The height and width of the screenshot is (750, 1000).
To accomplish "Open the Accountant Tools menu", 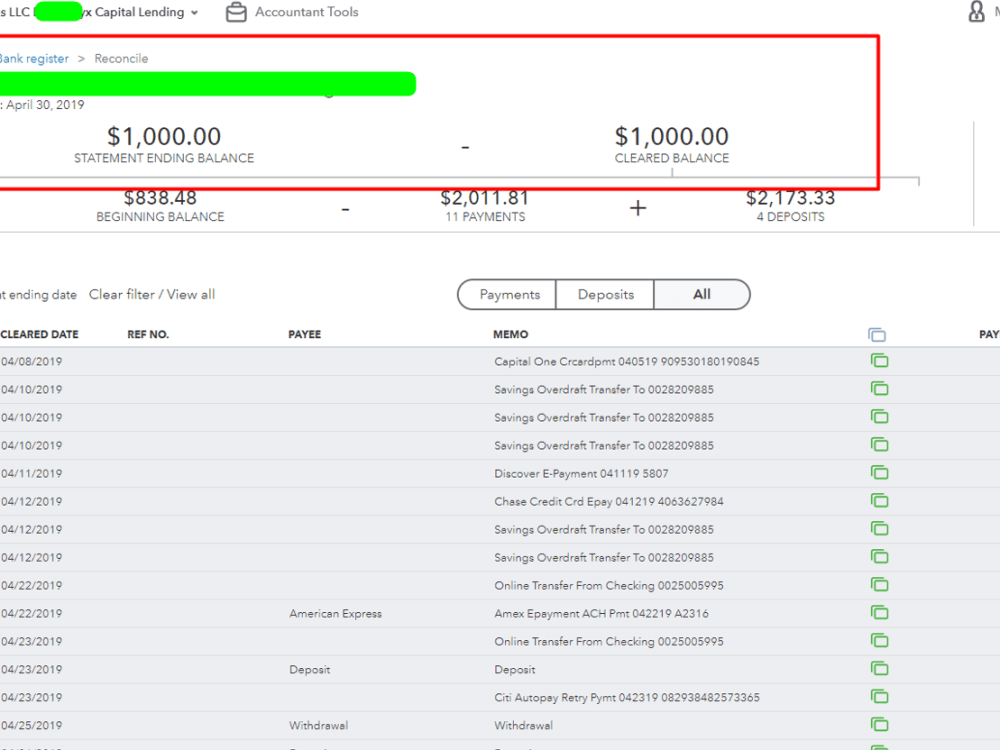I will [x=307, y=12].
